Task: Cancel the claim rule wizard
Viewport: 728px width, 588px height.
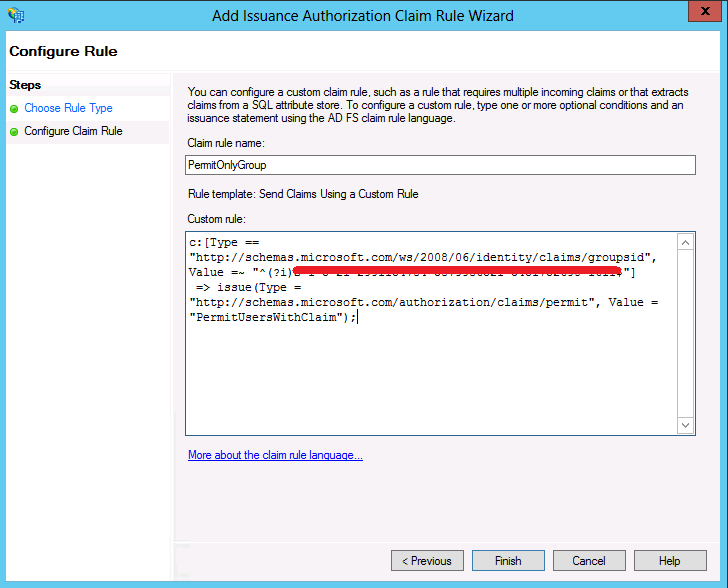Action: (589, 561)
